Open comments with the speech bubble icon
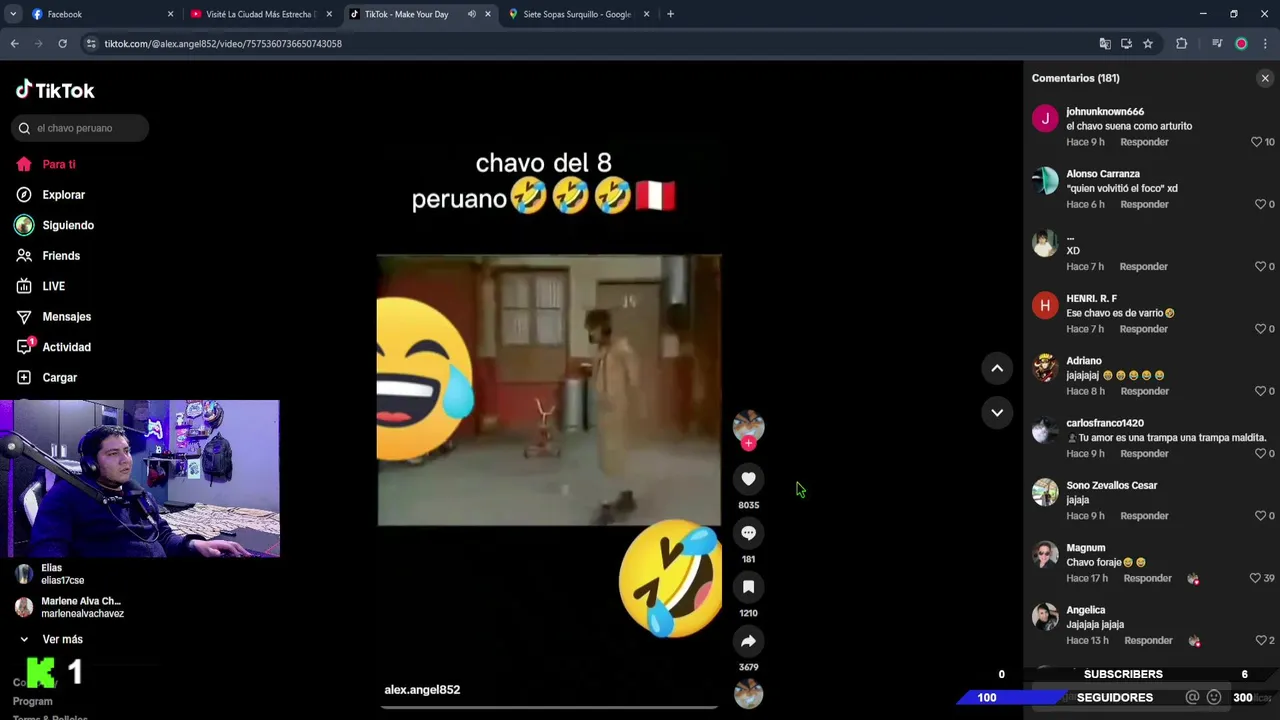The image size is (1280, 720). click(748, 533)
